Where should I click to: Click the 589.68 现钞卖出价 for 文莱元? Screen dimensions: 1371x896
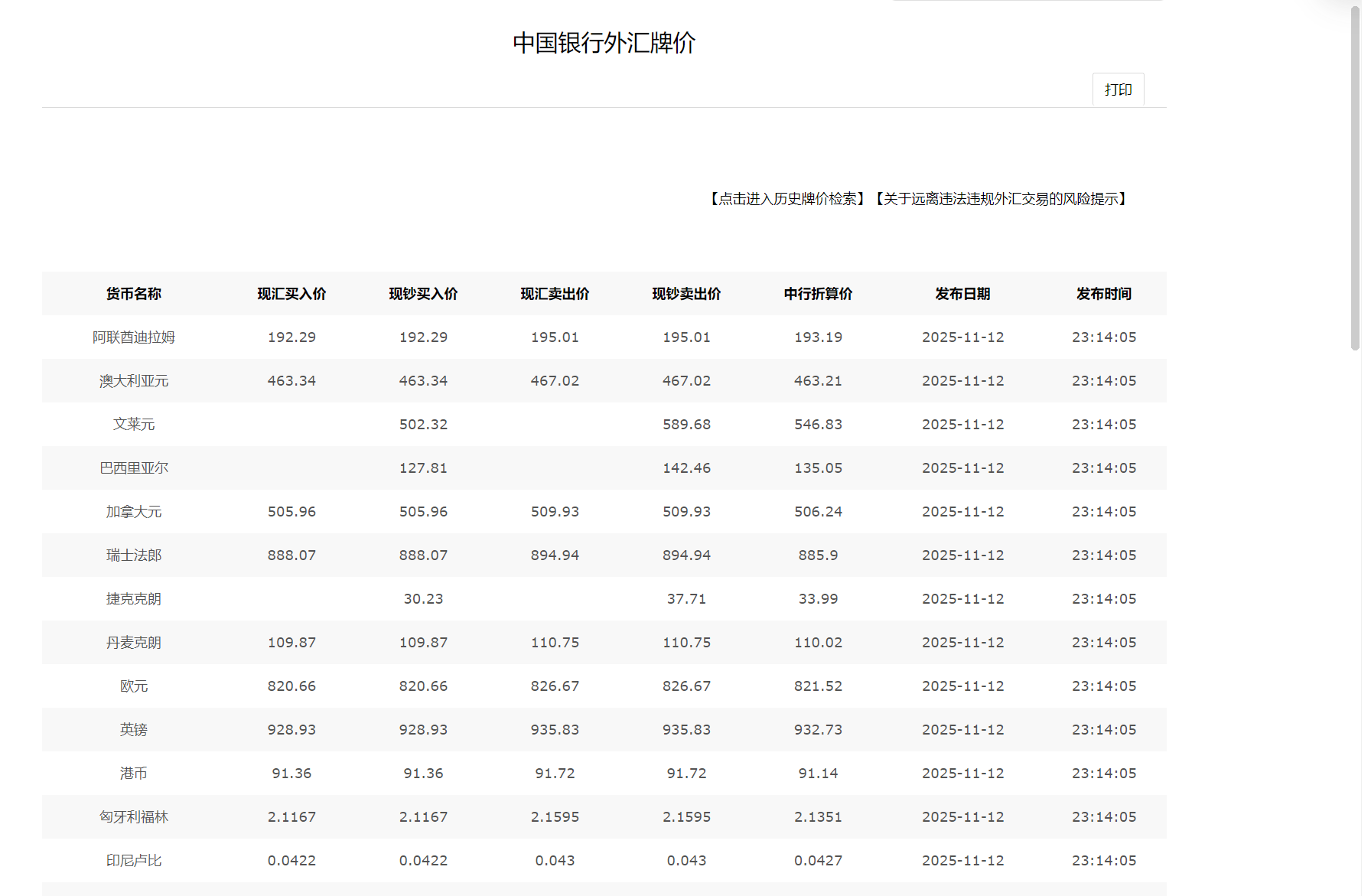(x=686, y=425)
